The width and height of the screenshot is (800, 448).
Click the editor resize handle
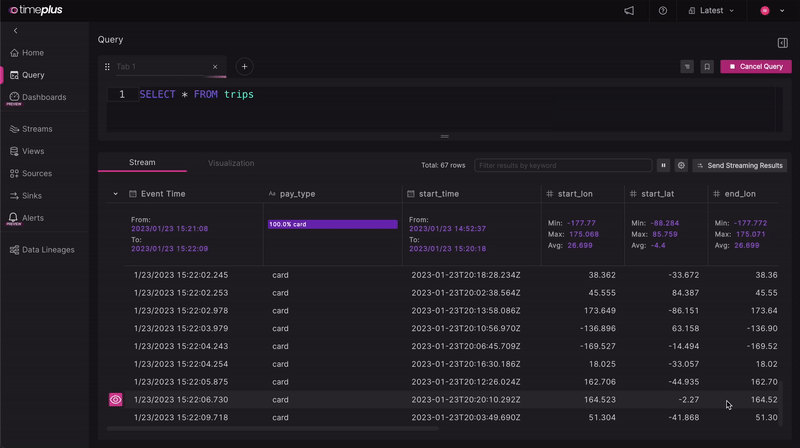[x=444, y=137]
